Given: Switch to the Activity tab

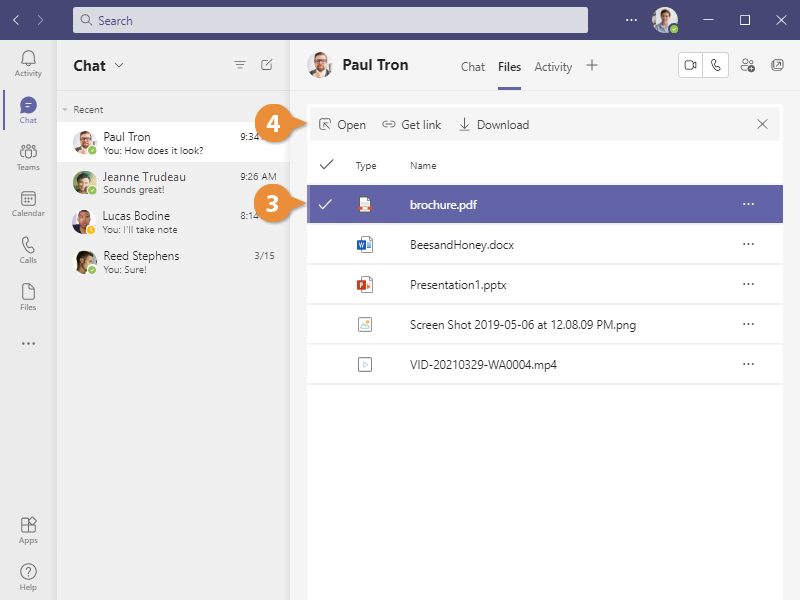Looking at the screenshot, I should 553,67.
